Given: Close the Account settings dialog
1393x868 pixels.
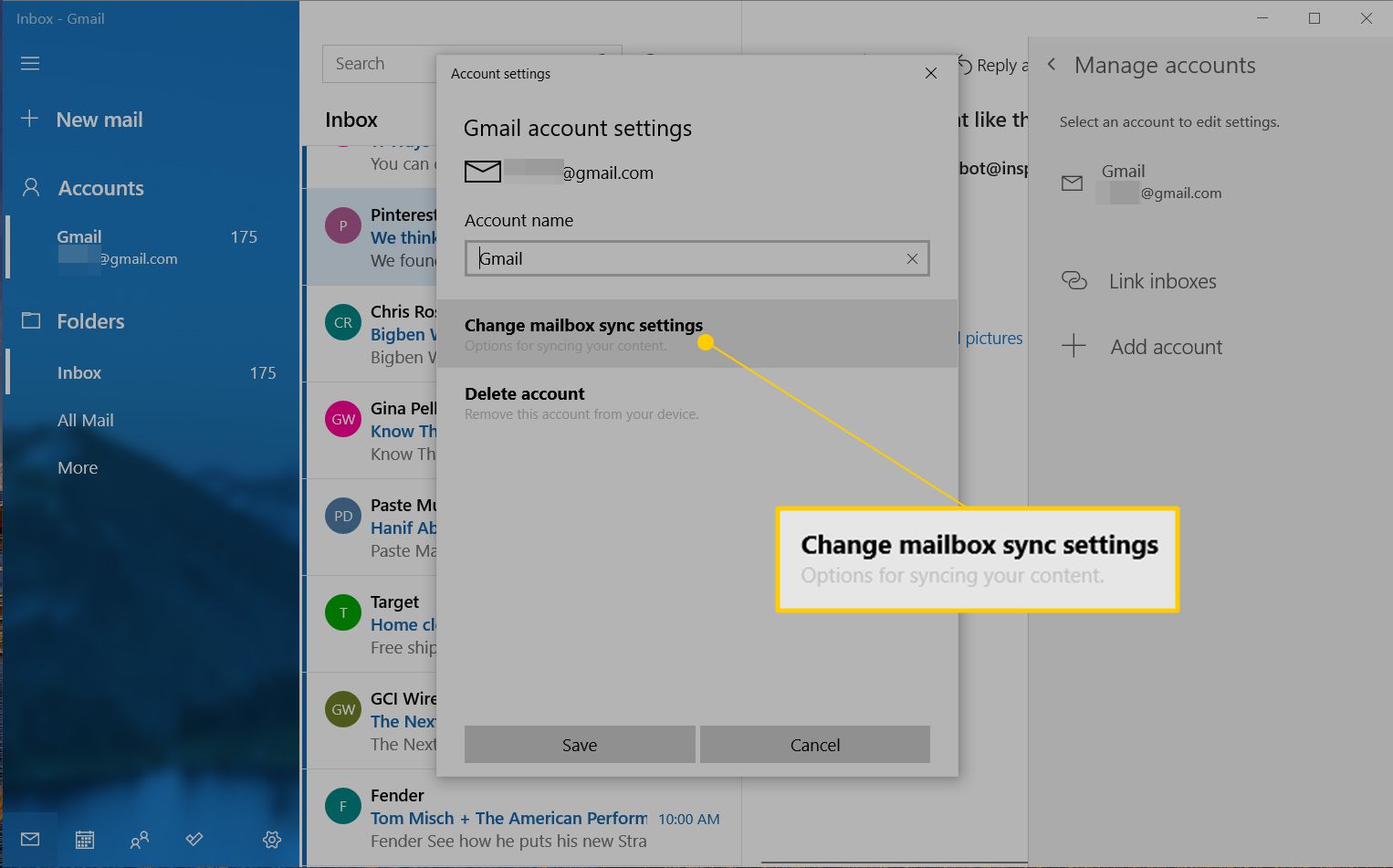Looking at the screenshot, I should 931,73.
